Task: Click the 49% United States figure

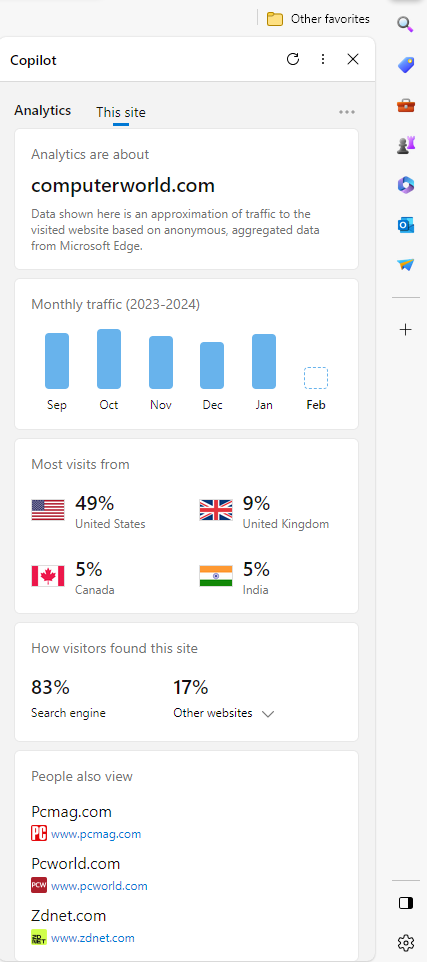Action: tap(94, 503)
